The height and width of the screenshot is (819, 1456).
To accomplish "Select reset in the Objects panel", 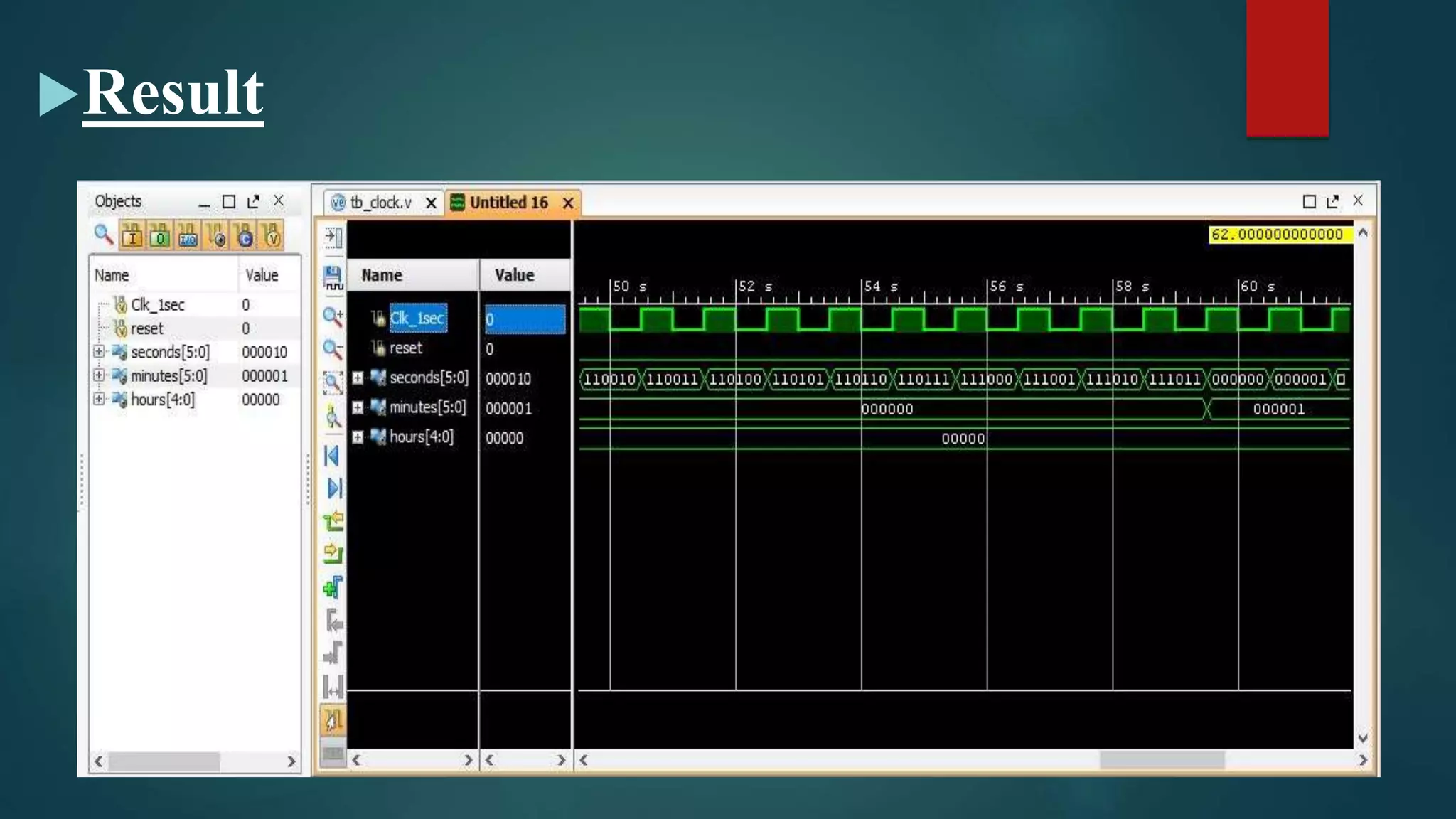I will pyautogui.click(x=146, y=328).
